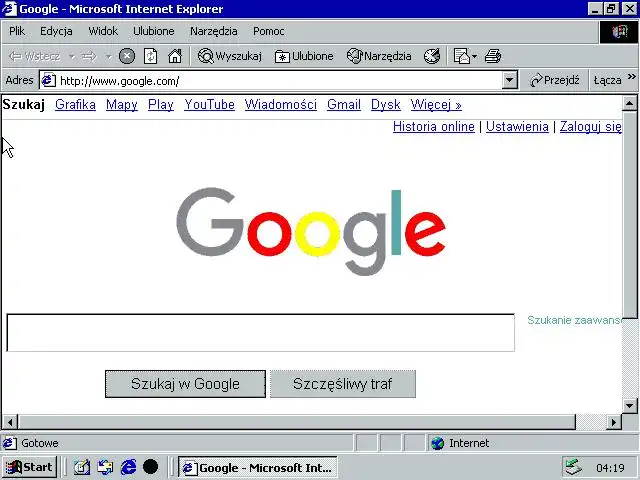Screen dimensions: 640x480
Task: Expand the Mail button dropdown arrow
Action: 474,56
